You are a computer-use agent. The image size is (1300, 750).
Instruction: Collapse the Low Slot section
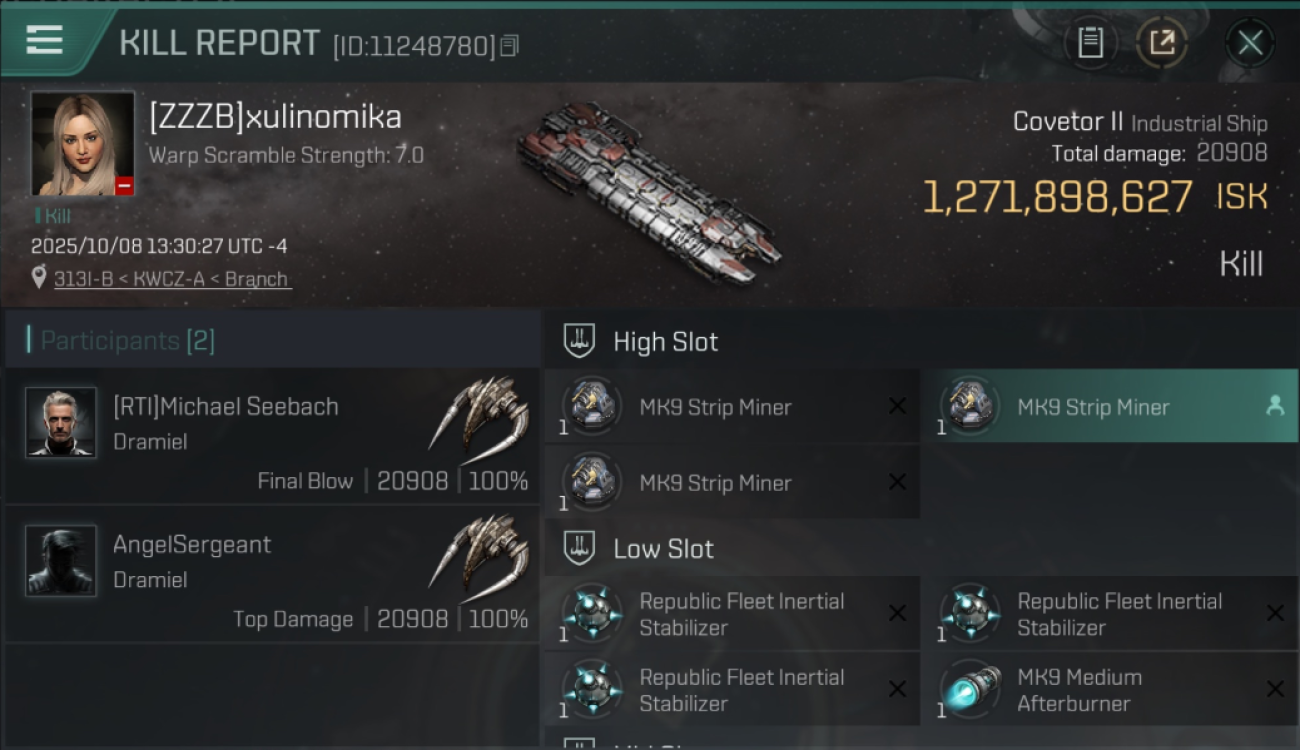(x=580, y=548)
